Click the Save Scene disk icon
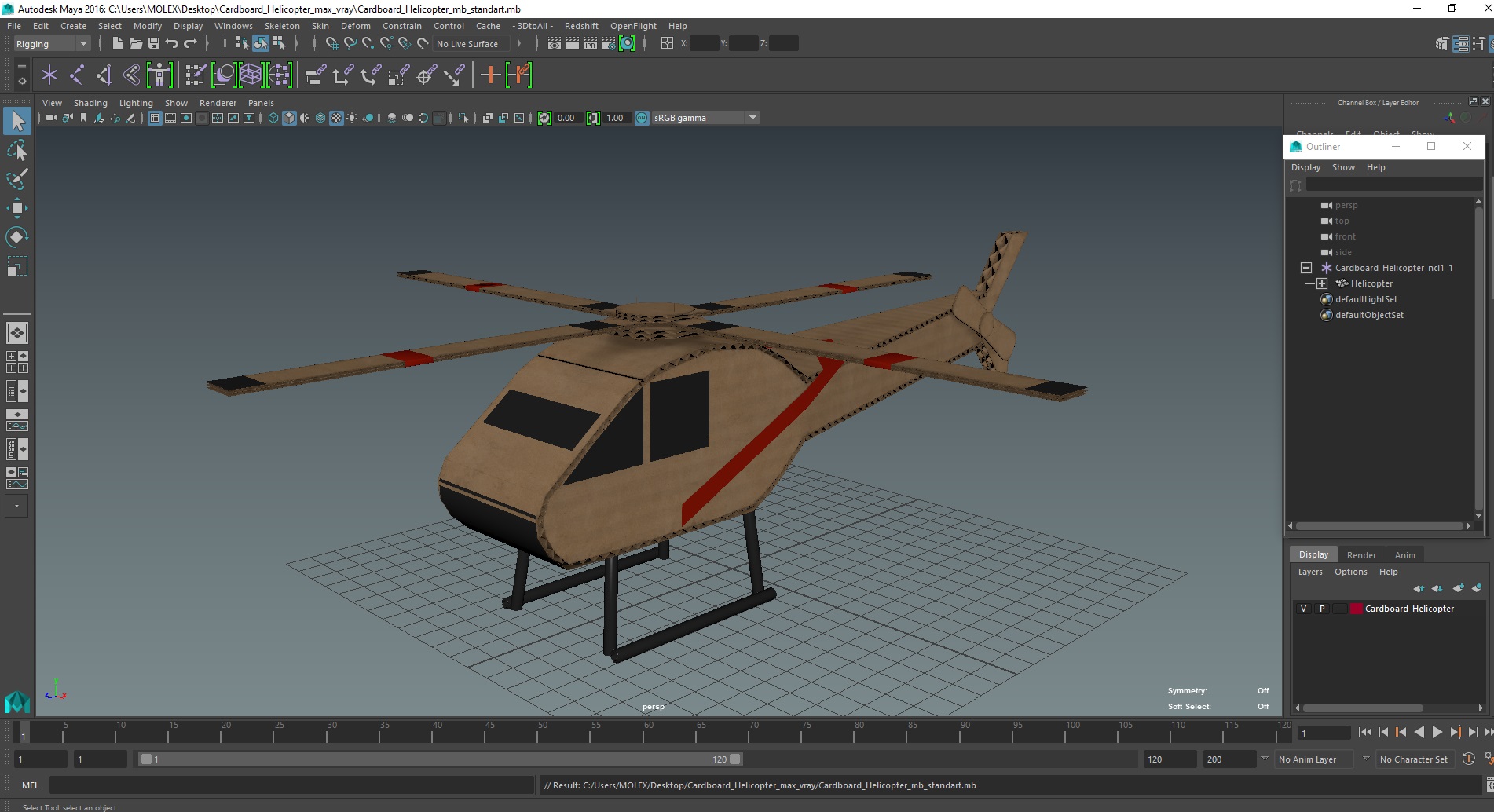 [x=153, y=44]
